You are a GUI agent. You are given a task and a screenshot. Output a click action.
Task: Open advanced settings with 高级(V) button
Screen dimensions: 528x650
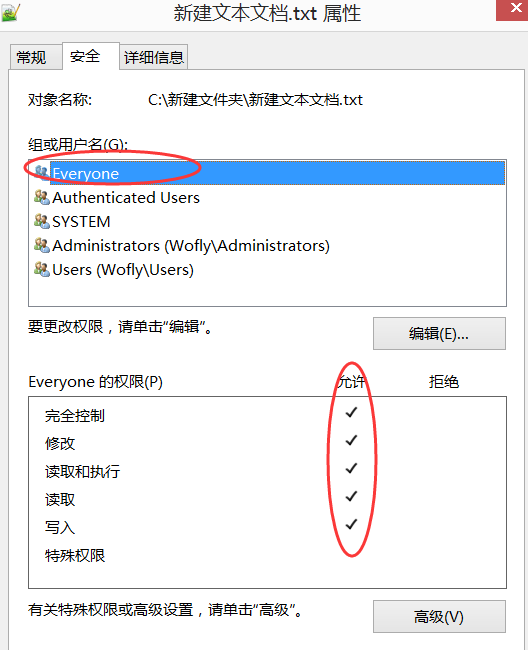(x=439, y=616)
